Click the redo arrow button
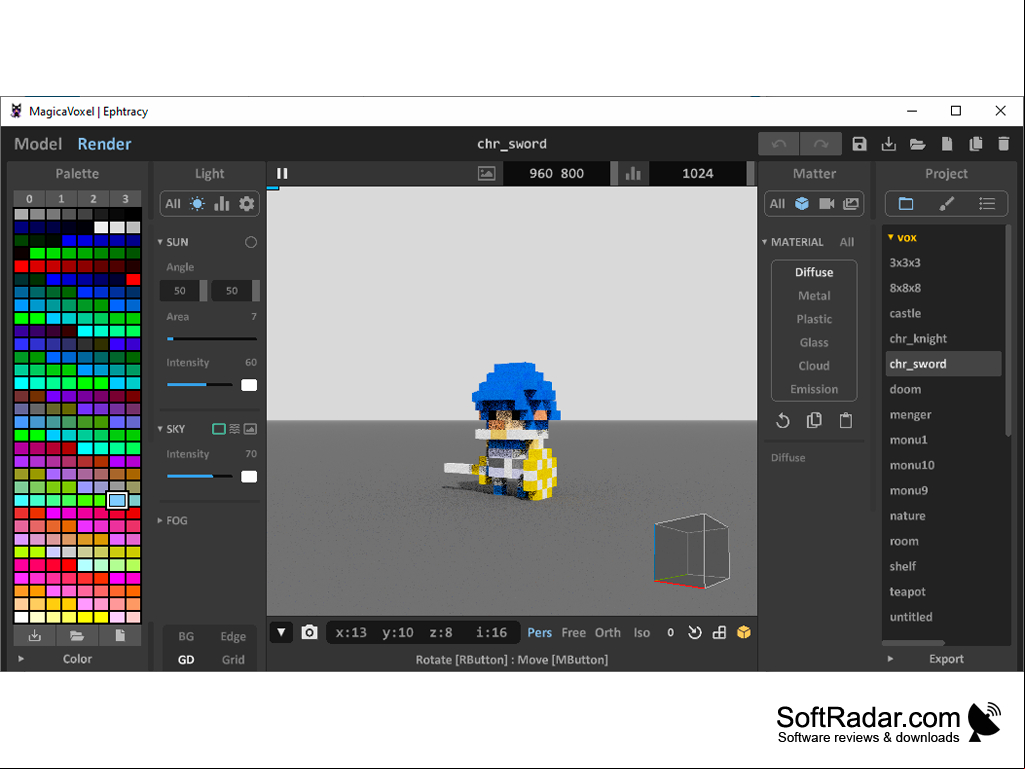The height and width of the screenshot is (769, 1025). tap(821, 144)
